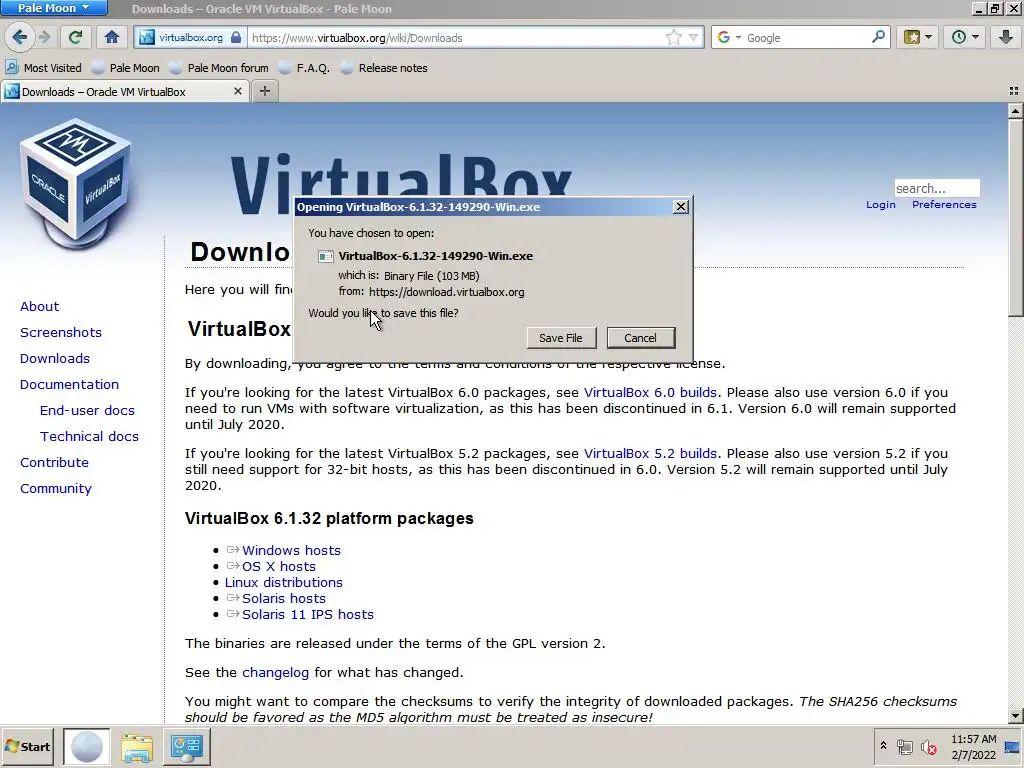The width and height of the screenshot is (1024, 768).
Task: Click the OS X hosts download link
Action: (x=278, y=566)
